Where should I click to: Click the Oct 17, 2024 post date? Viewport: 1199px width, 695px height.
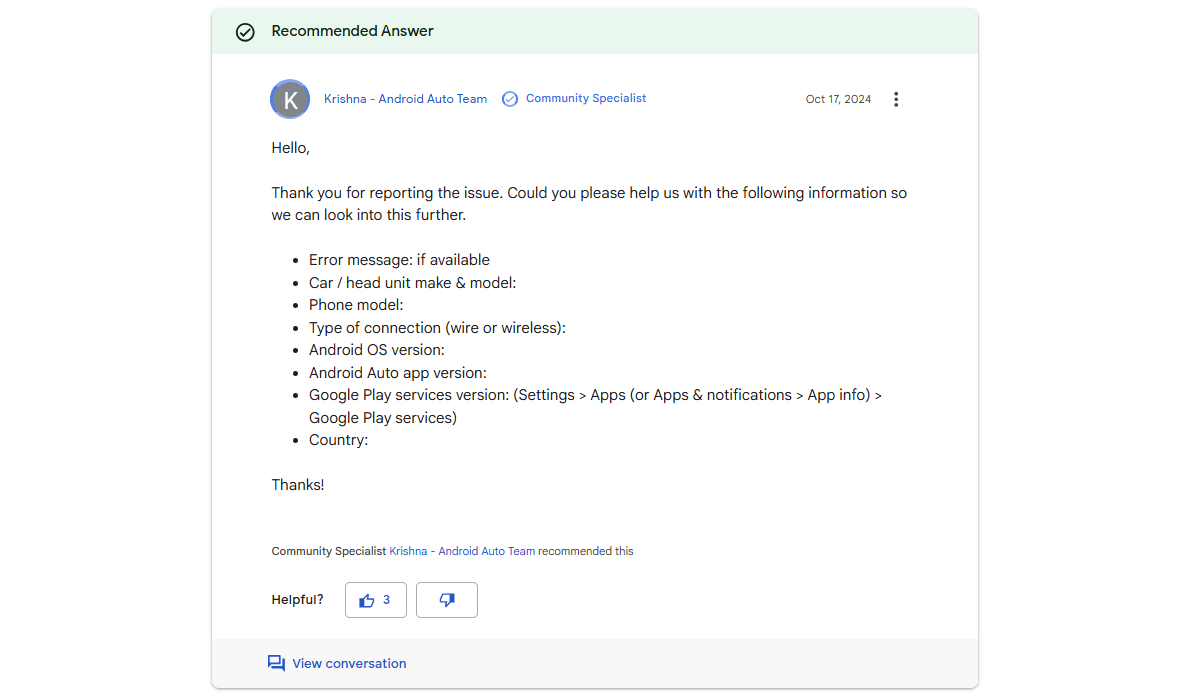click(x=838, y=99)
